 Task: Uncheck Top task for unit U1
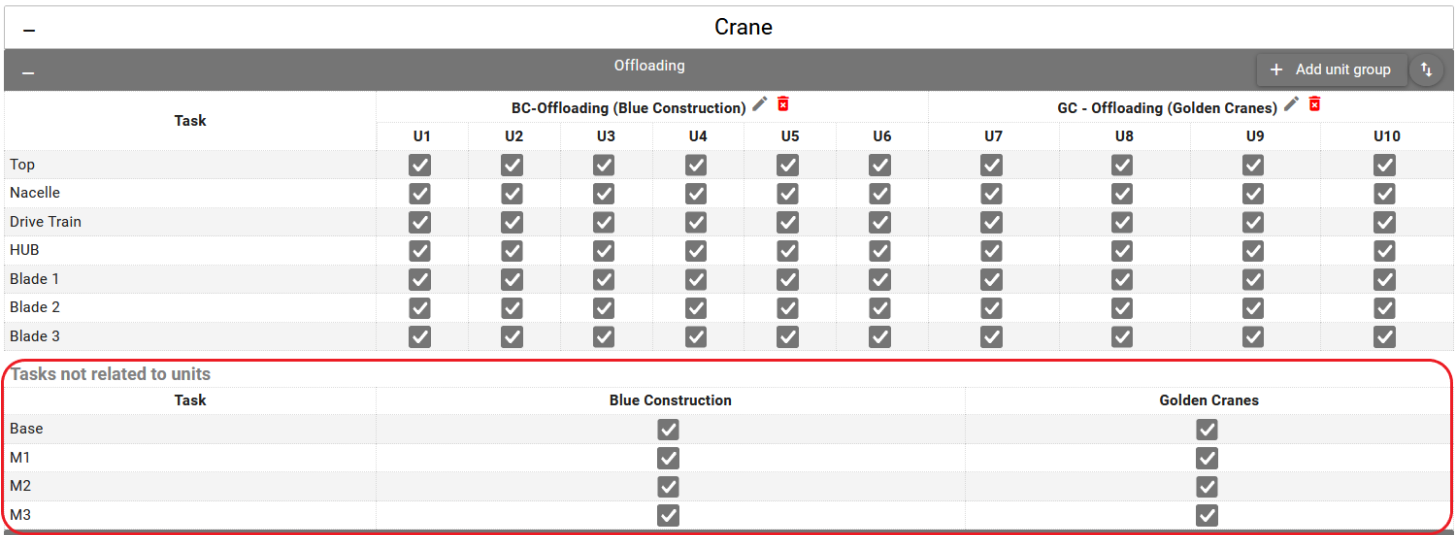[420, 165]
